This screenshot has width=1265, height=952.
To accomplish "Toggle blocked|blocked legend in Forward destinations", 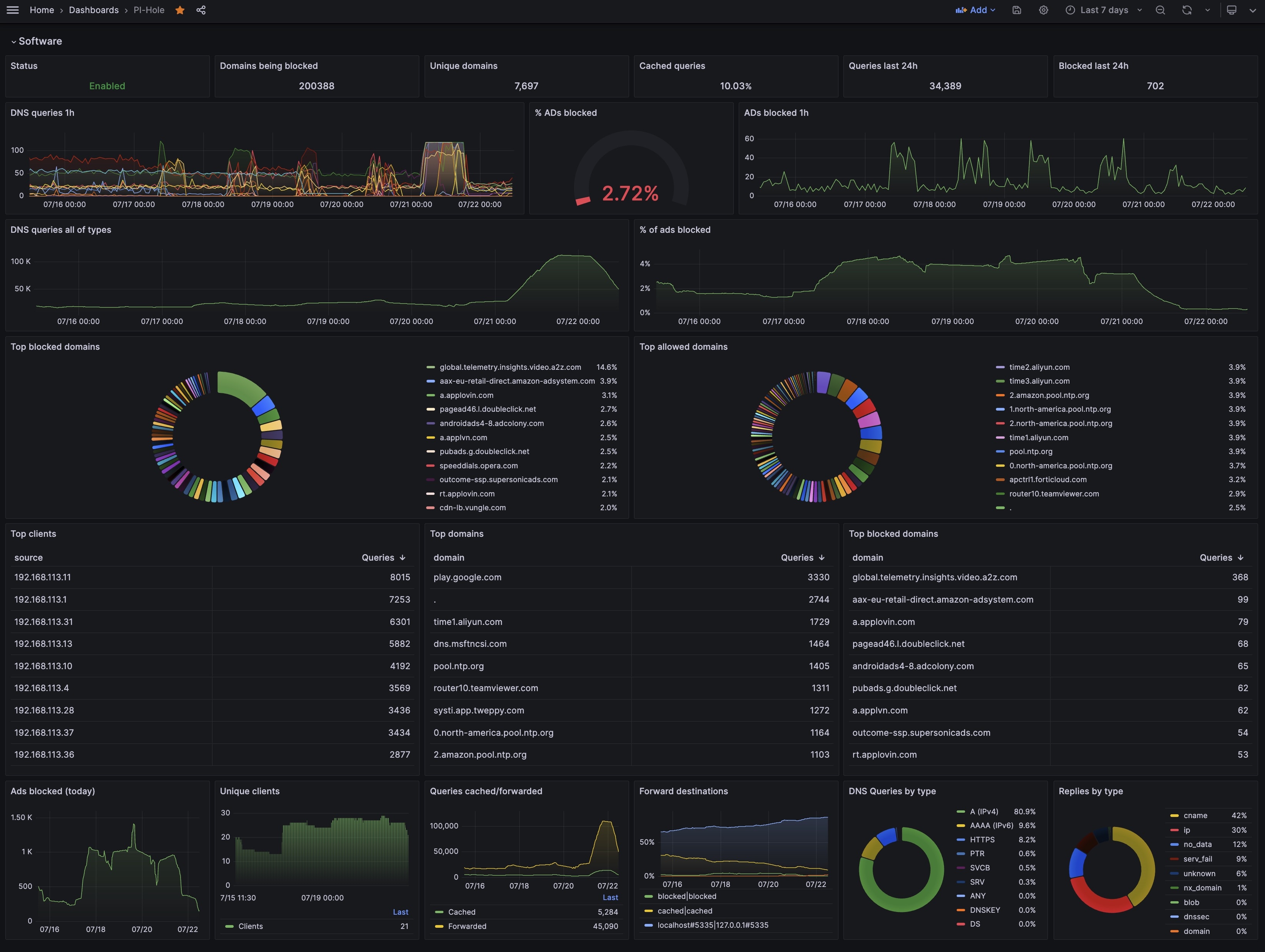I will tap(687, 897).
